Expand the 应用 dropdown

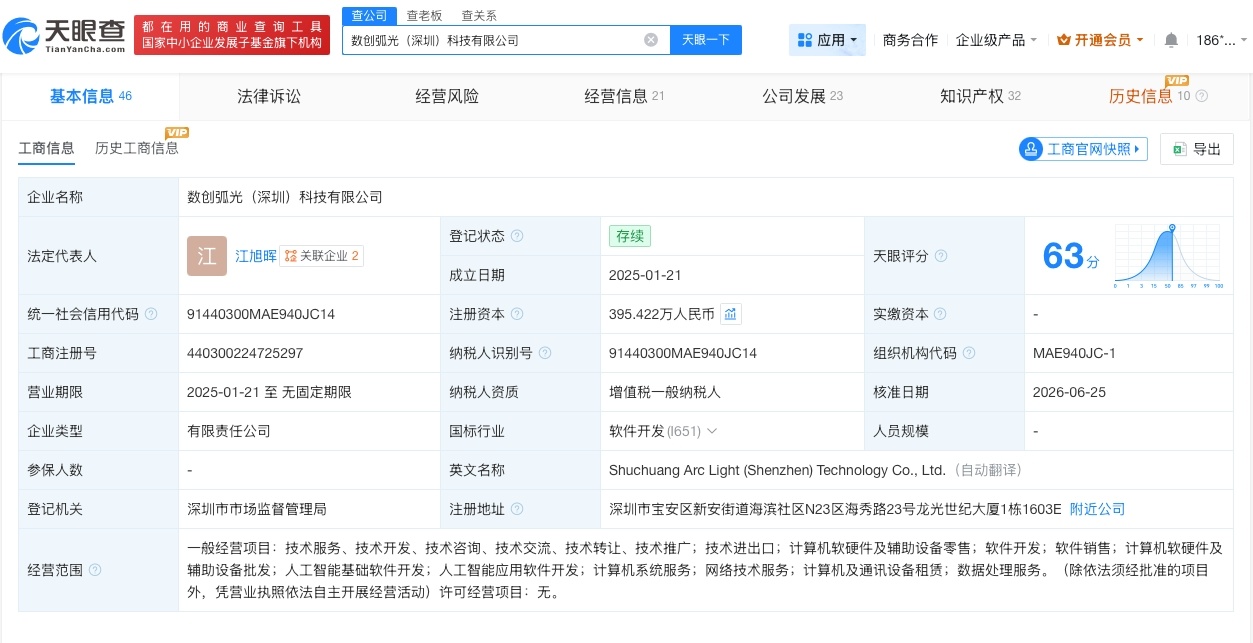tap(854, 41)
